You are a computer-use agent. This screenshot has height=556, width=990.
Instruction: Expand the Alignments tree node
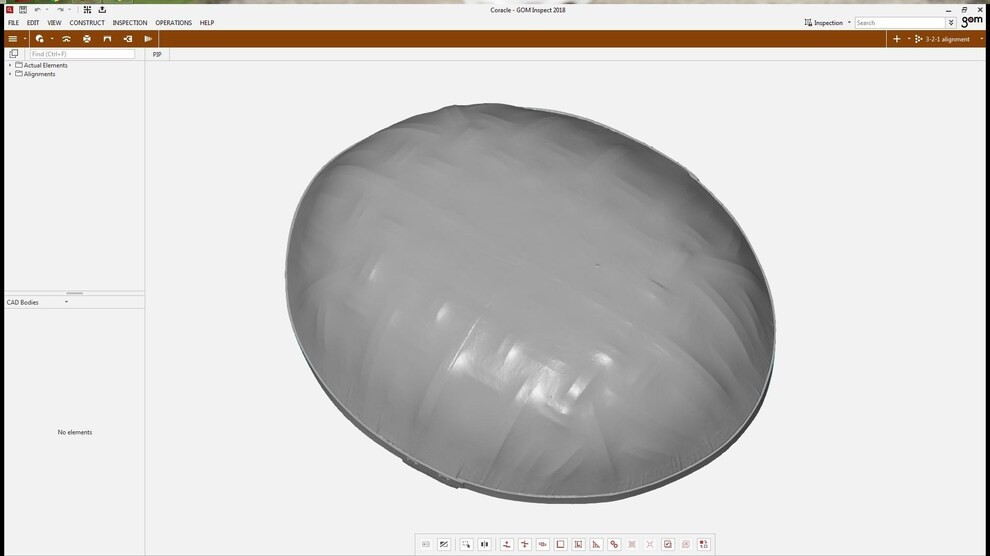click(10, 74)
